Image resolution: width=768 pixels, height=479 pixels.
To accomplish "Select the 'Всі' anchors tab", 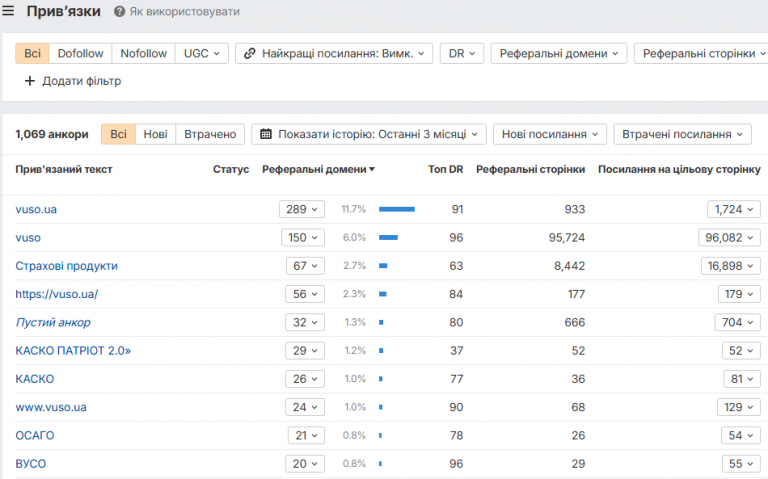I will point(118,134).
